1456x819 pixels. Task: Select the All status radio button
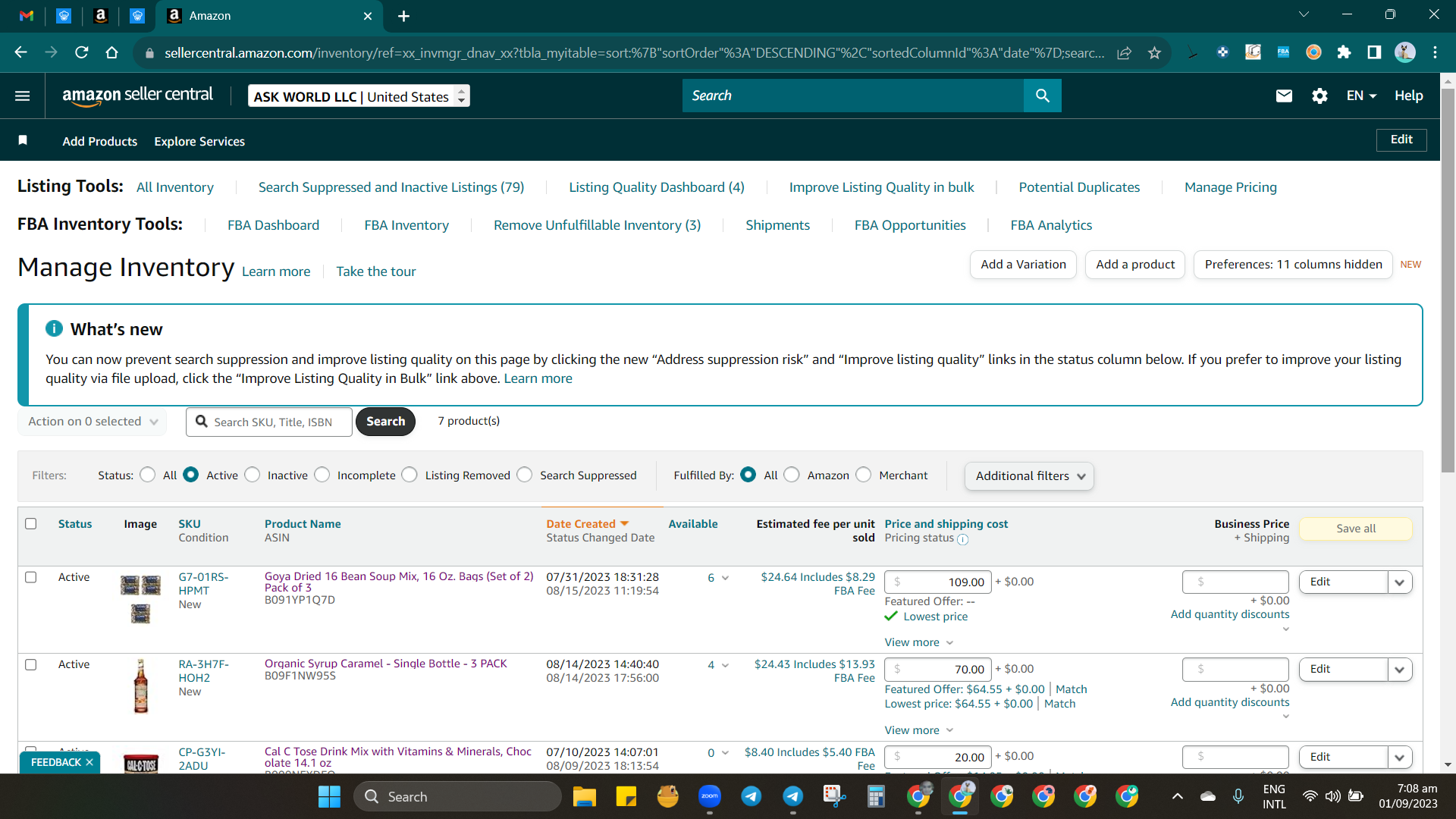coord(148,475)
